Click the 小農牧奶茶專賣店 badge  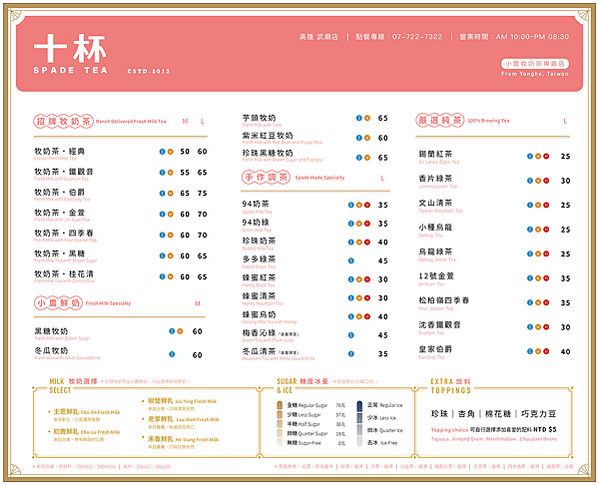(535, 64)
